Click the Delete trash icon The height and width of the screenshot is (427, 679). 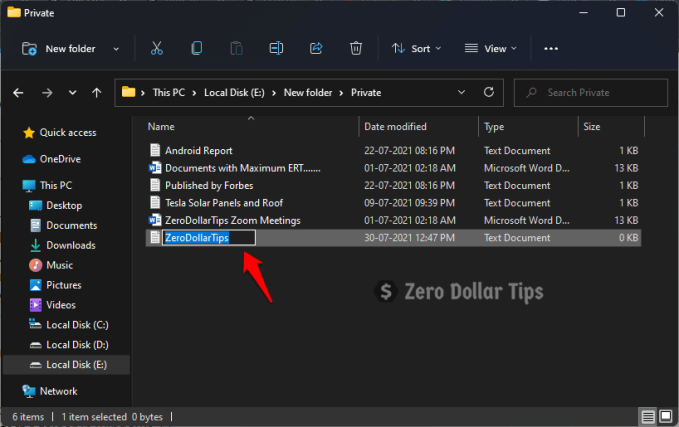(x=356, y=48)
